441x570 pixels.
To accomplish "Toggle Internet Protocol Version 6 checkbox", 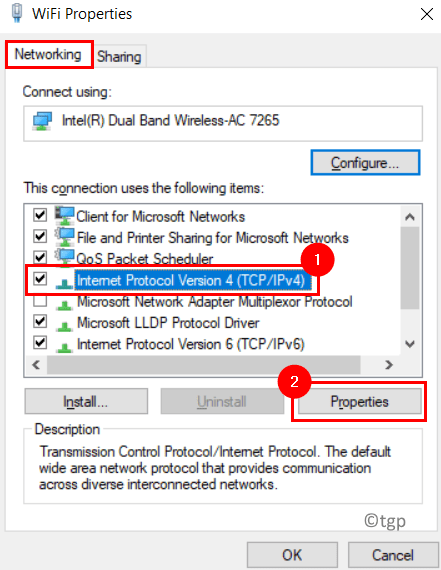I will coord(40,343).
